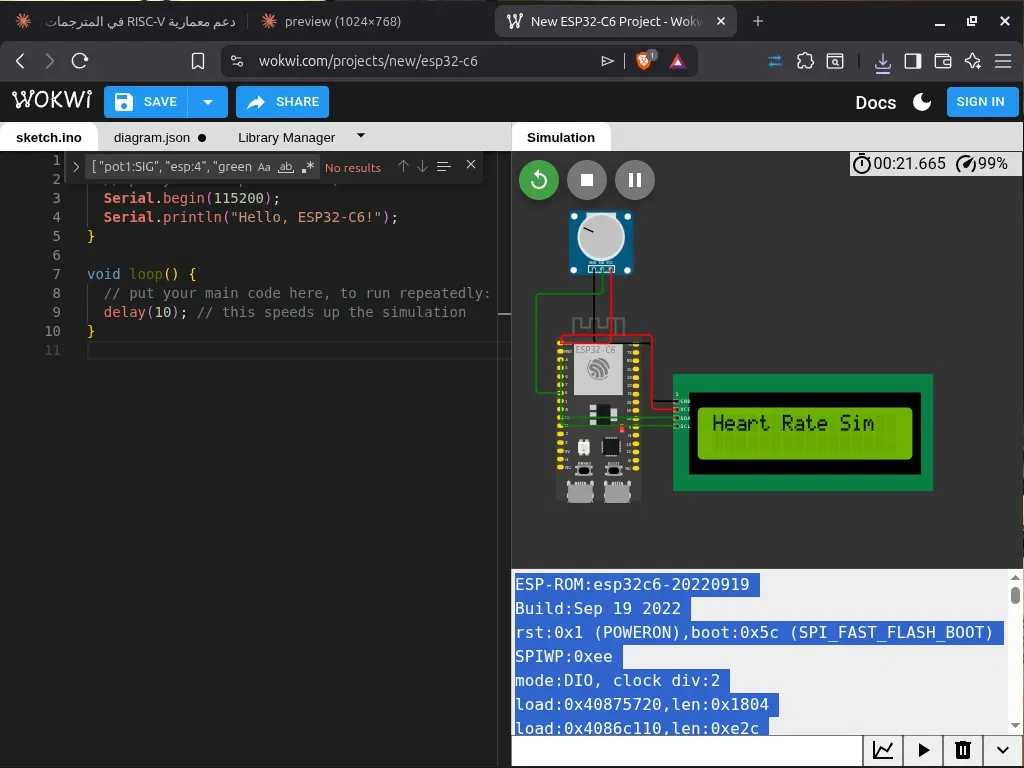Open Brave Shields icon

645,60
